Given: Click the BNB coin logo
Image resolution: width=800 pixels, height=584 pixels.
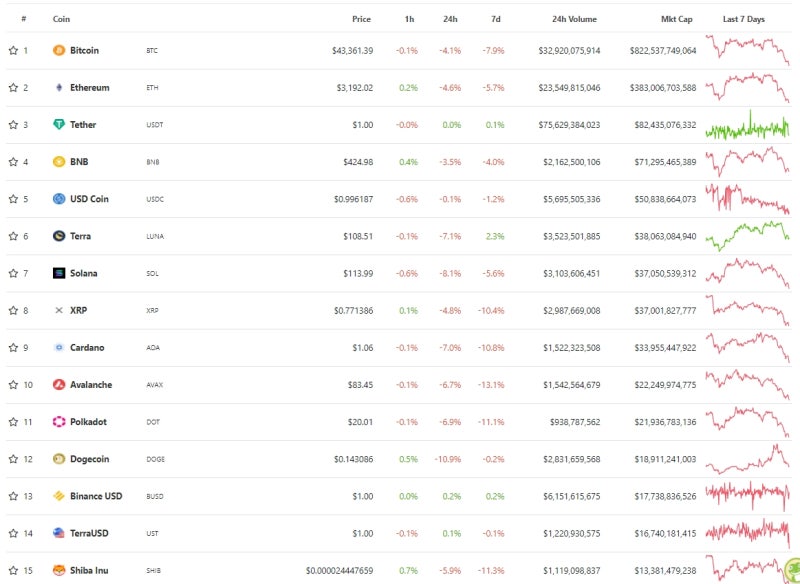Looking at the screenshot, I should tap(59, 162).
